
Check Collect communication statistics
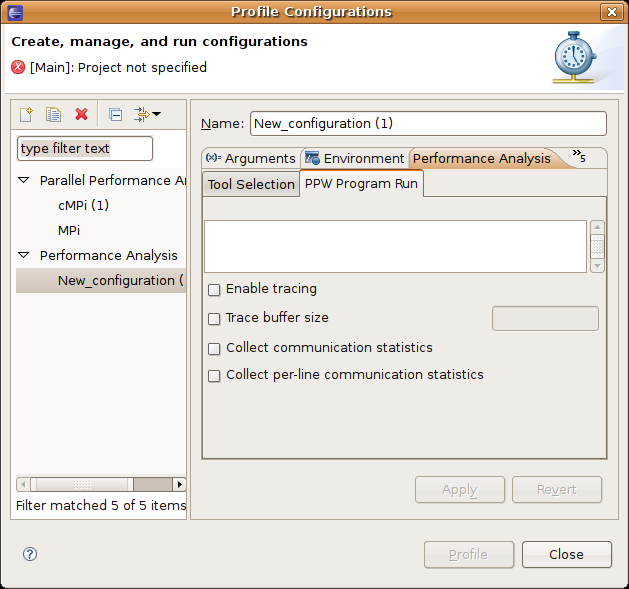(214, 348)
